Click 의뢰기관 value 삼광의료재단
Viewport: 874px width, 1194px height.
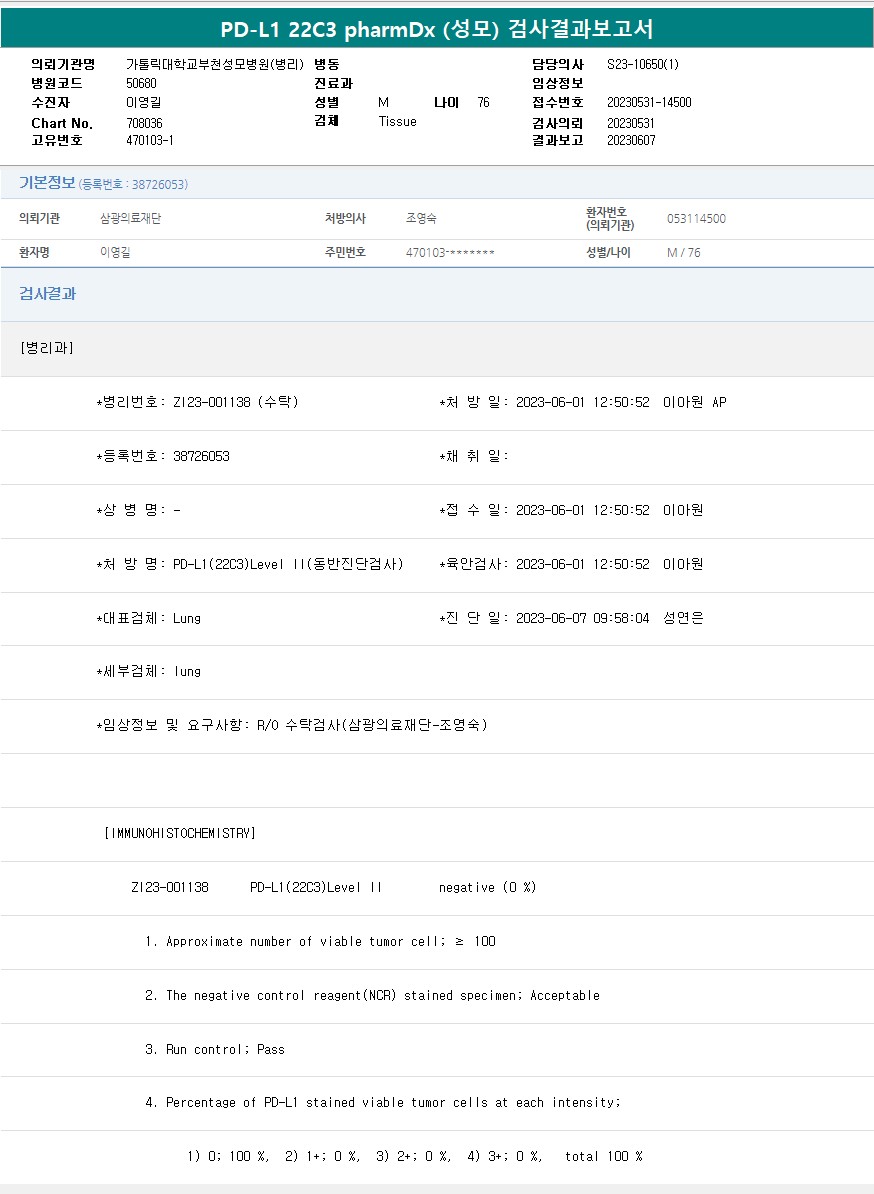130,218
